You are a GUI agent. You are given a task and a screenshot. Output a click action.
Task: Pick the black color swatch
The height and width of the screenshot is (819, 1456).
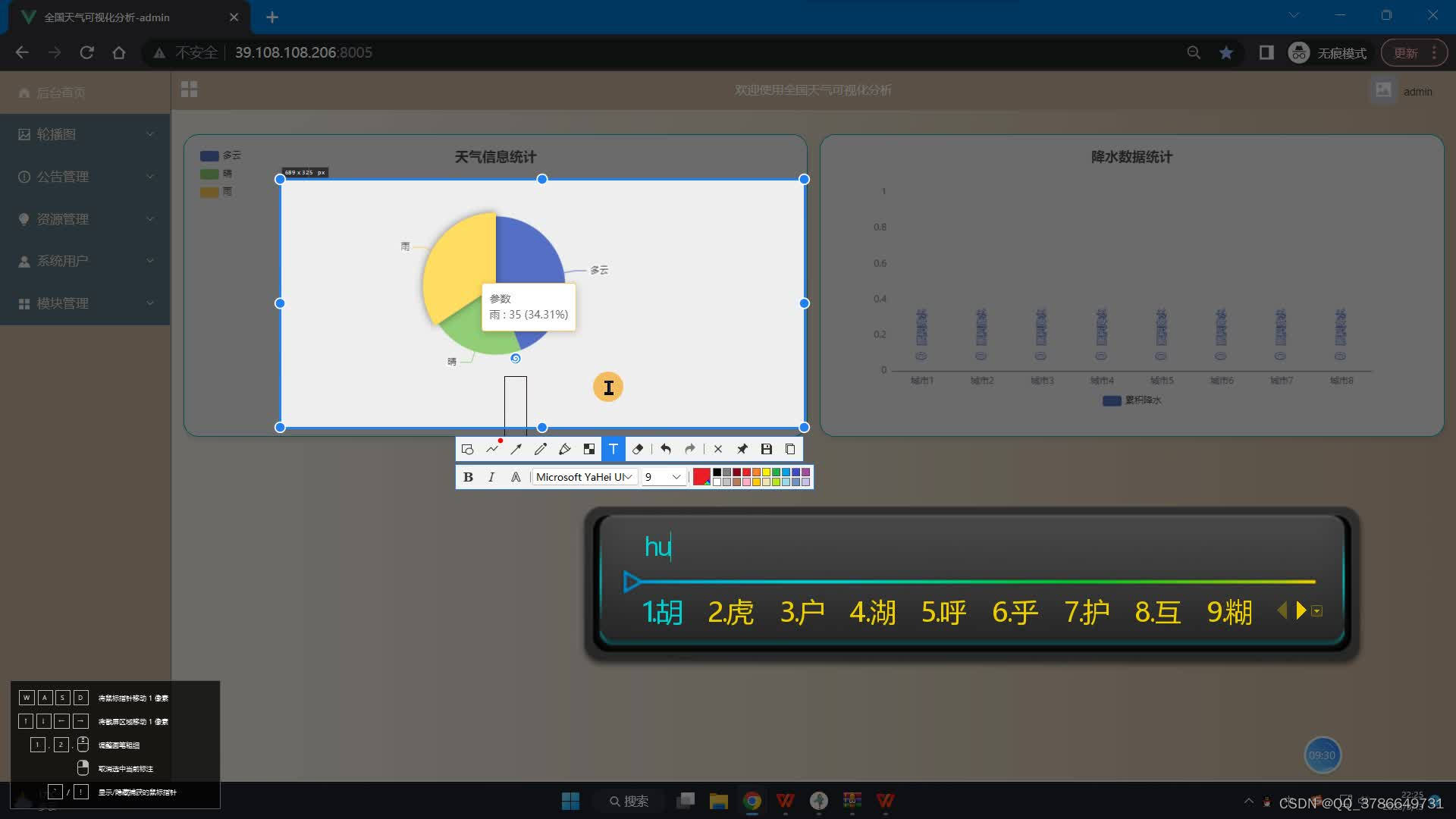[x=717, y=472]
